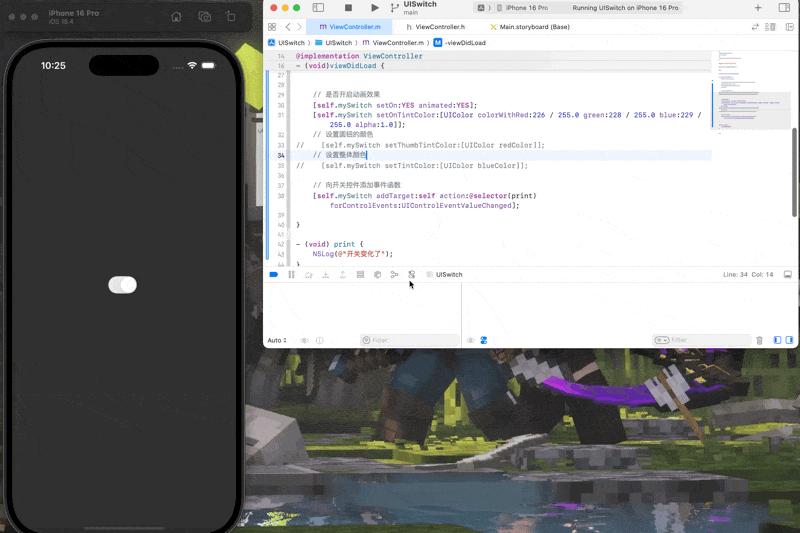Switch to ViewController.h tab

pyautogui.click(x=436, y=27)
